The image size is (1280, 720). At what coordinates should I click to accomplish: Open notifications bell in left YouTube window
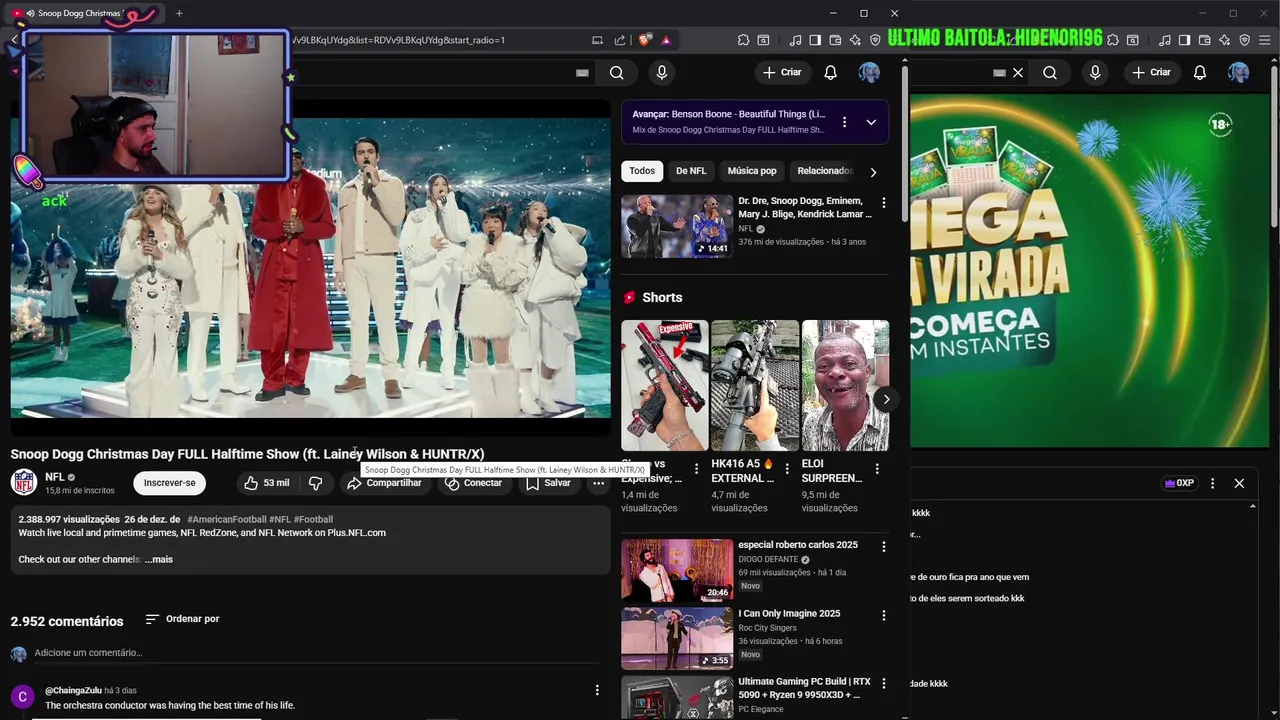click(x=830, y=72)
